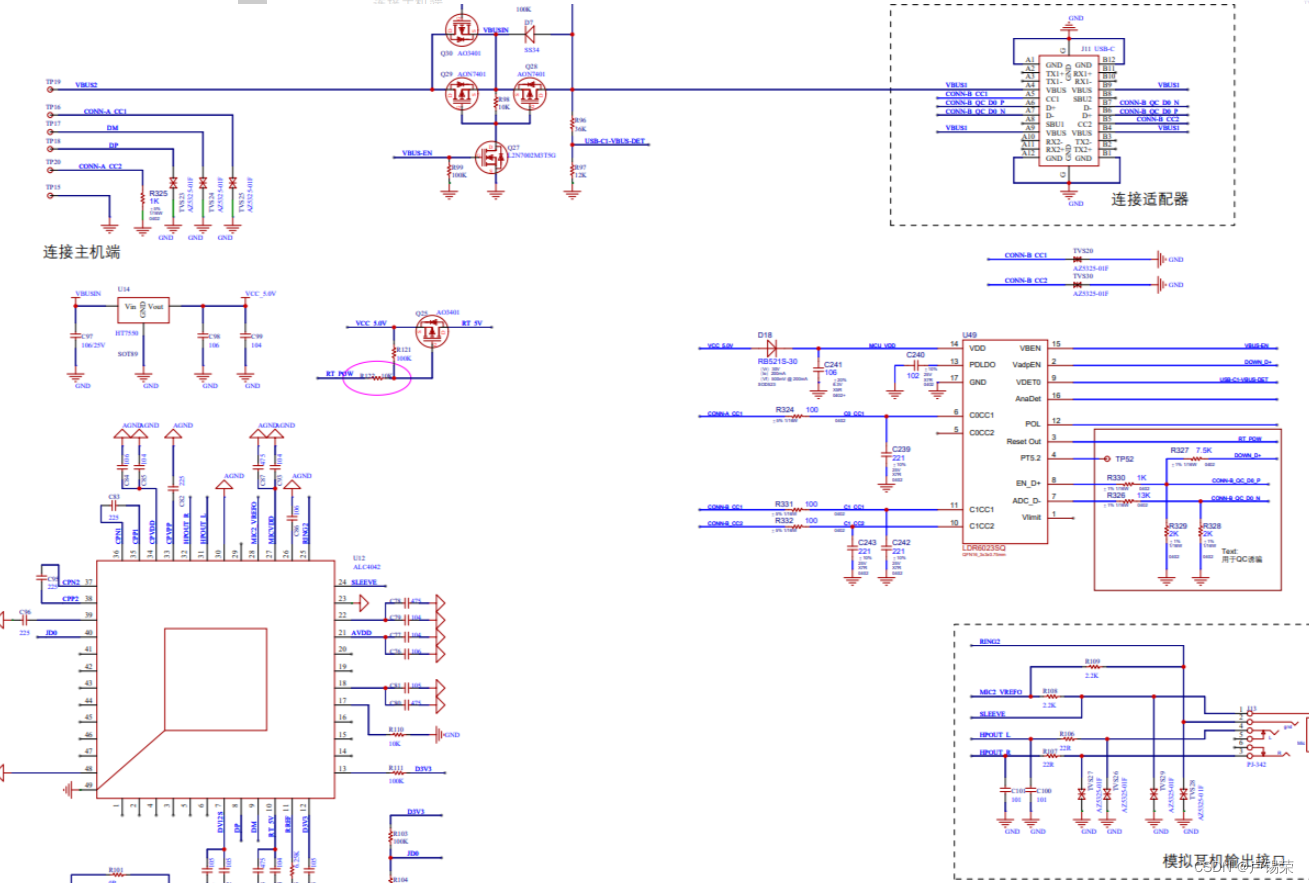Click test point TP19 on the VBUS2 line
The height and width of the screenshot is (883, 1309).
(52, 91)
